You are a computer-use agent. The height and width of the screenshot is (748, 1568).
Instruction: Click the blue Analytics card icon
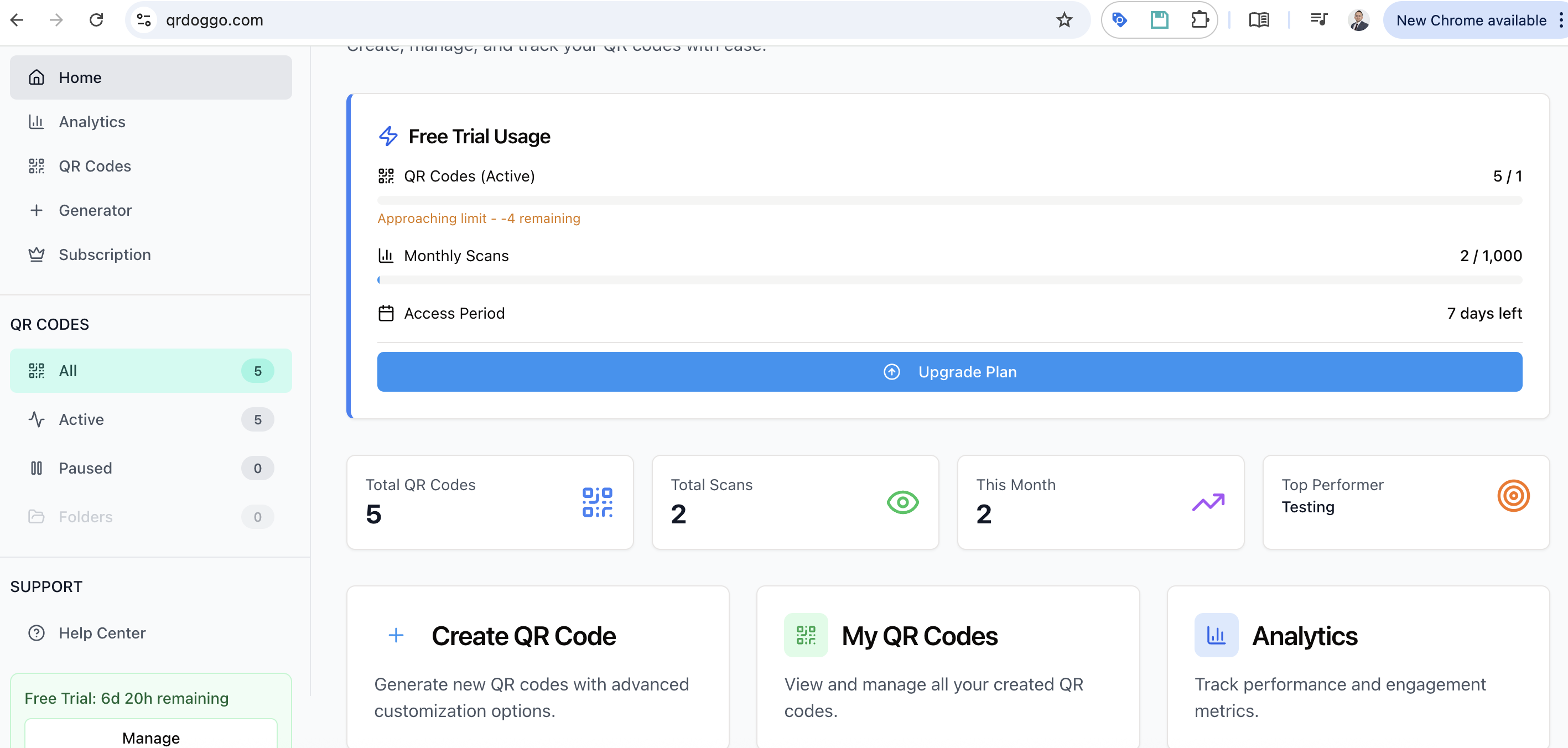tap(1216, 635)
